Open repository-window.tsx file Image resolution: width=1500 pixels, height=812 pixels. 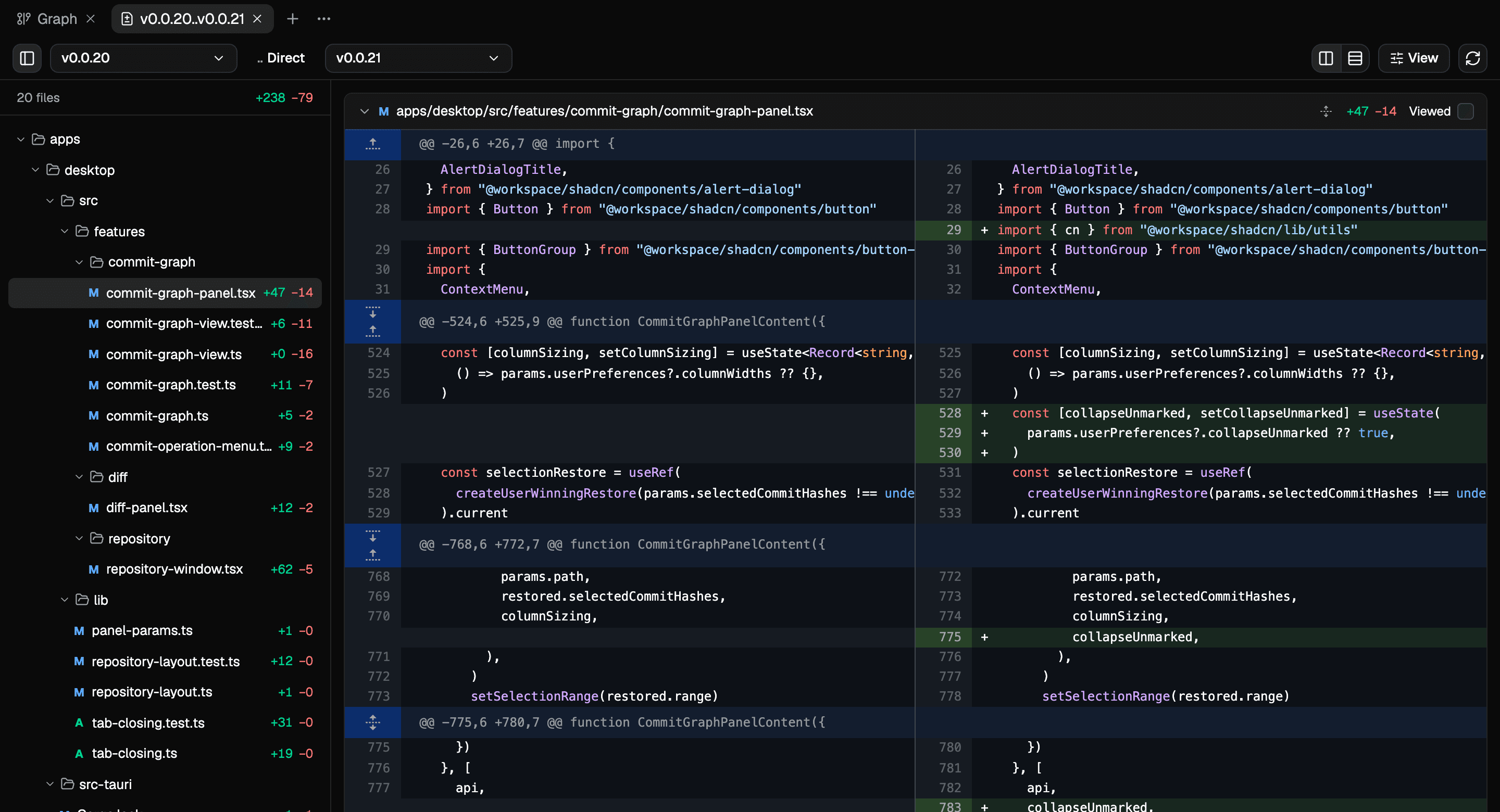tap(166, 569)
